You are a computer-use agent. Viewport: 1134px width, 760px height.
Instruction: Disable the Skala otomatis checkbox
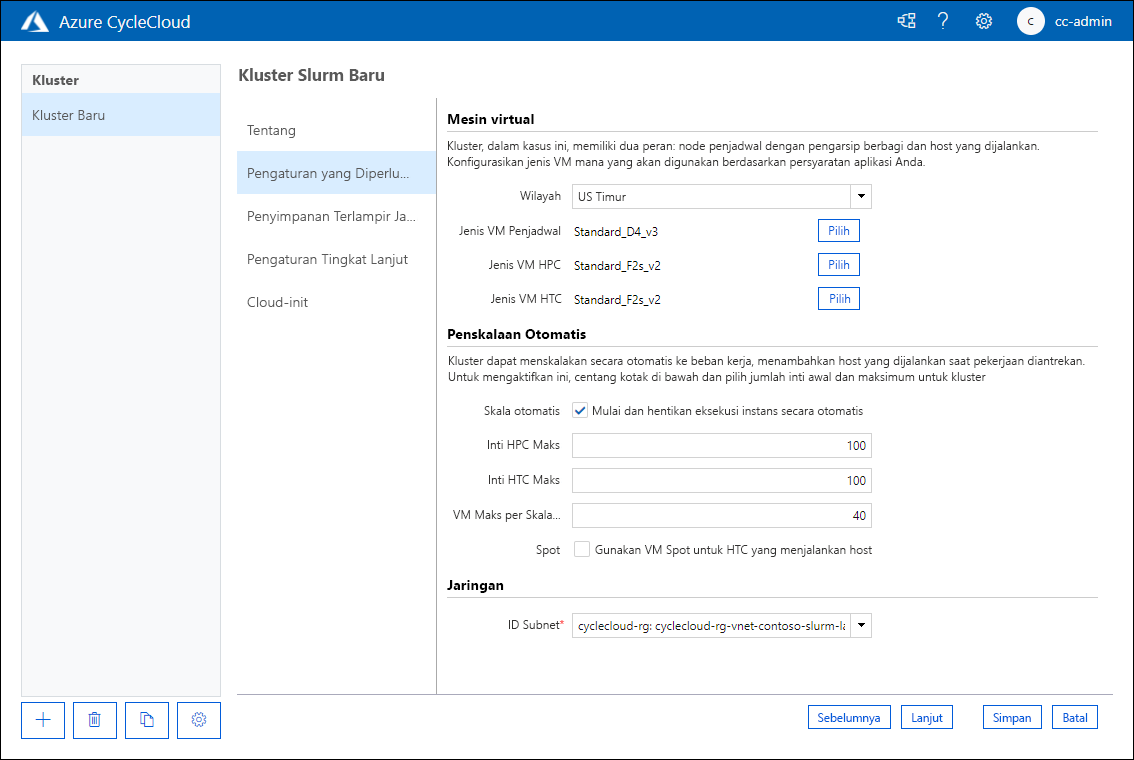580,409
